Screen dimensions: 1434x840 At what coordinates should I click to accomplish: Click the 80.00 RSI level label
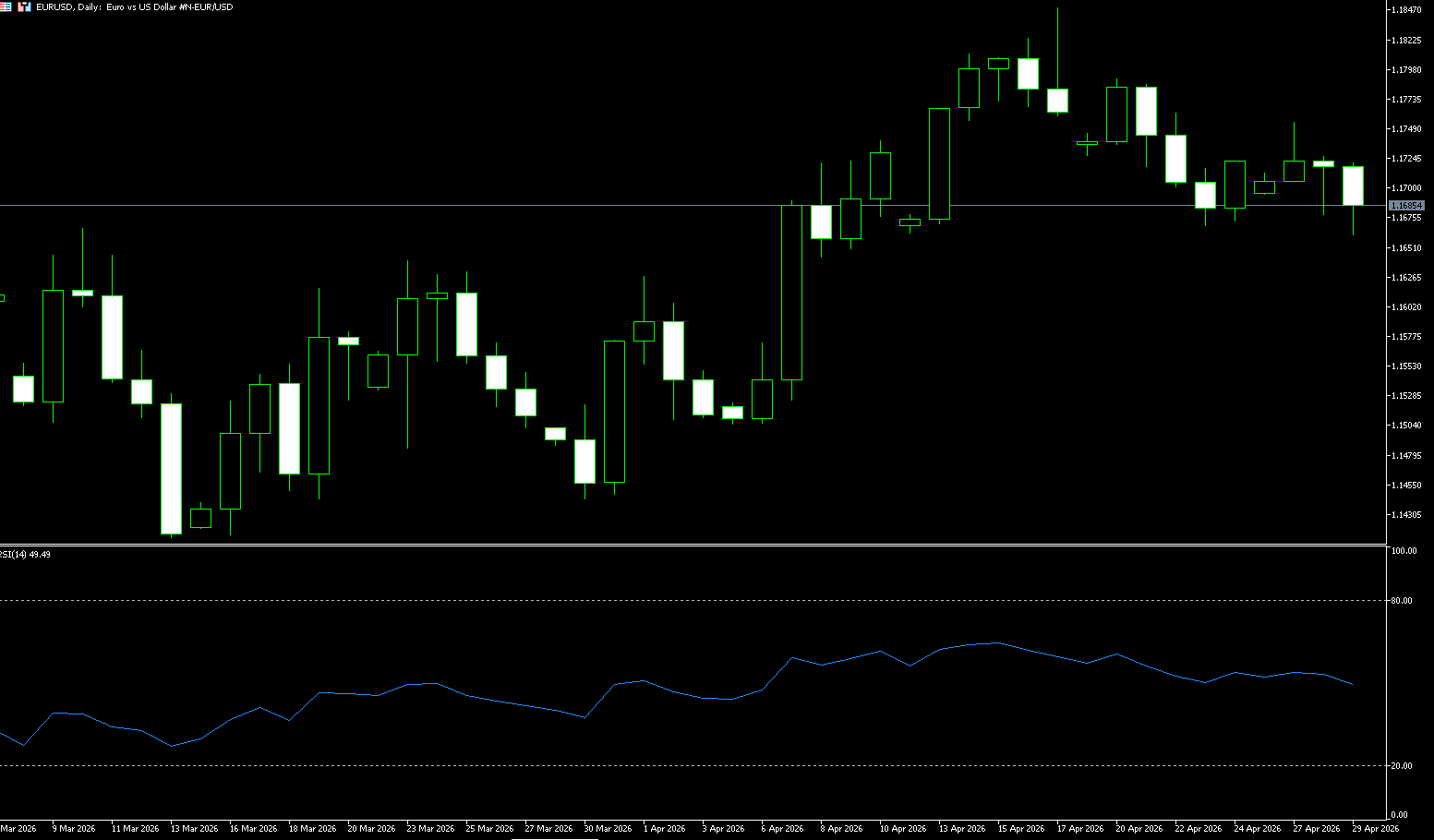tap(1401, 601)
